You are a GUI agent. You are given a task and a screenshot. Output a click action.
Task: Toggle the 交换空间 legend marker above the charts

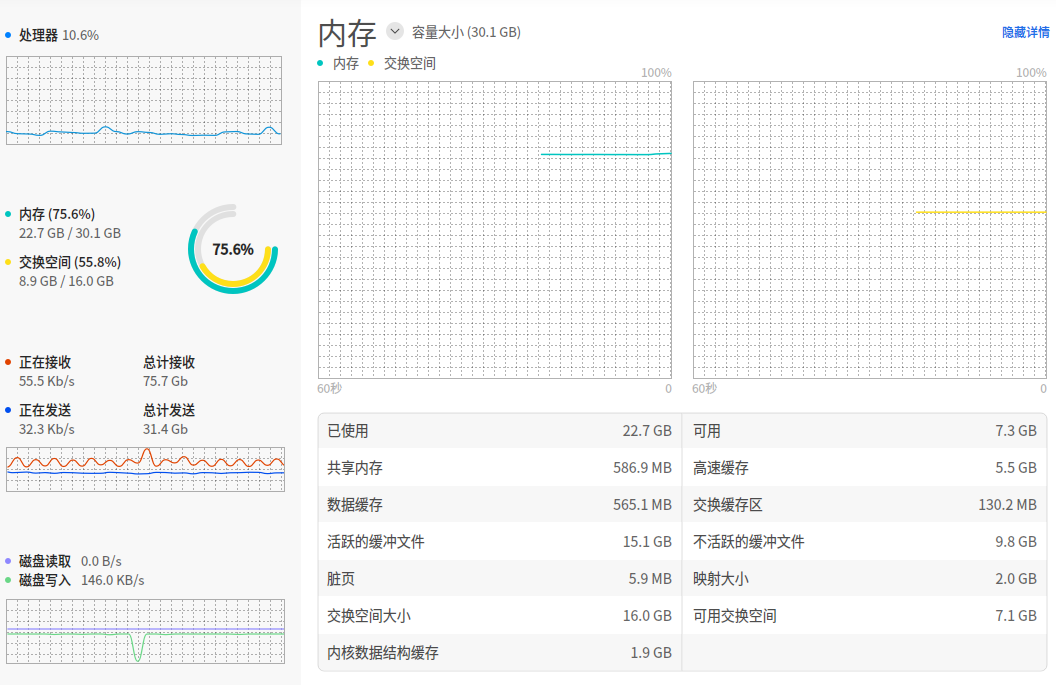[371, 63]
